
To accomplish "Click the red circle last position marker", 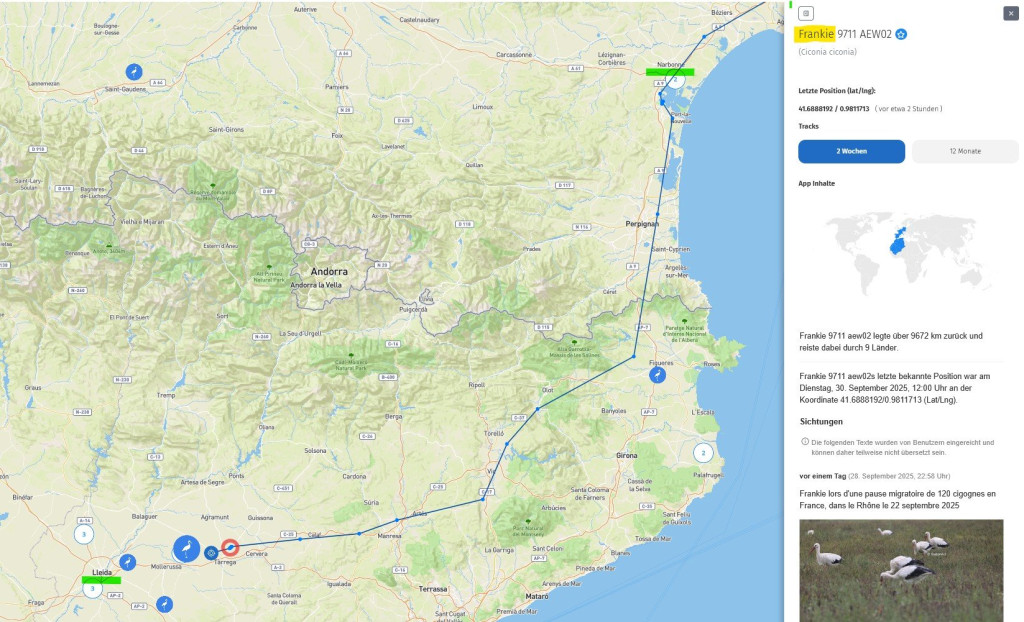I will [x=230, y=547].
